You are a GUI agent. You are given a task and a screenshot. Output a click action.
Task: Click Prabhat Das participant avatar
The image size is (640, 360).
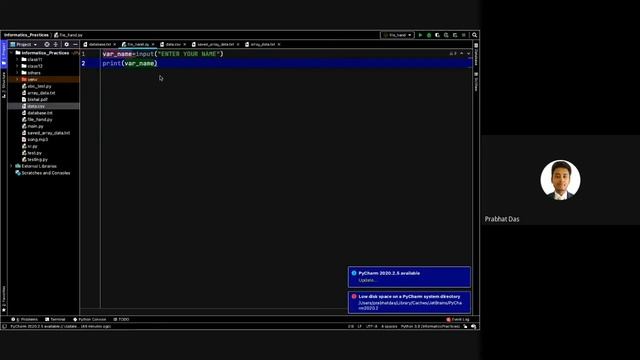(x=560, y=180)
